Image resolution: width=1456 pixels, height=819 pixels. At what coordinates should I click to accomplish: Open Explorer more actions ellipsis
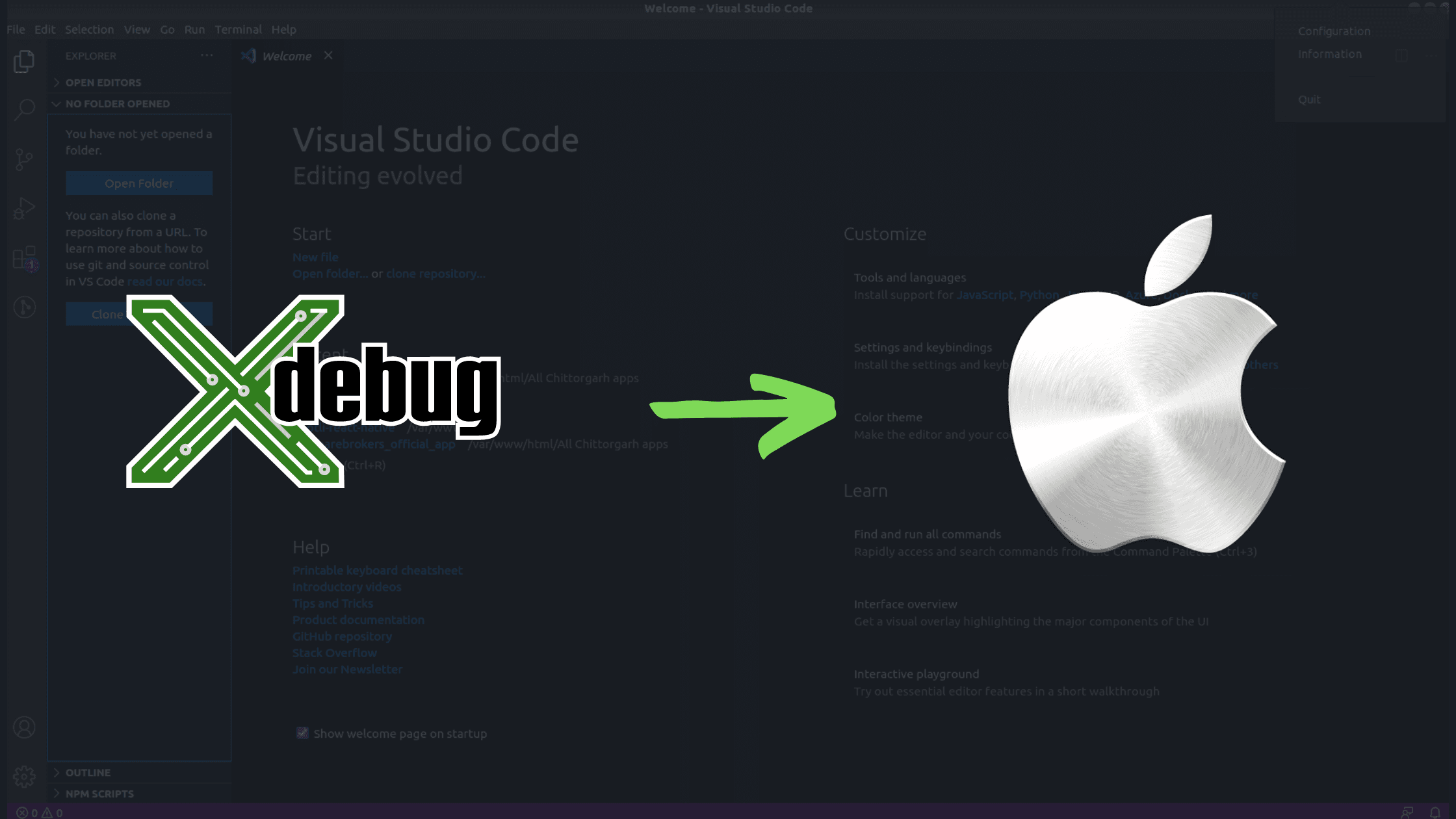click(207, 55)
